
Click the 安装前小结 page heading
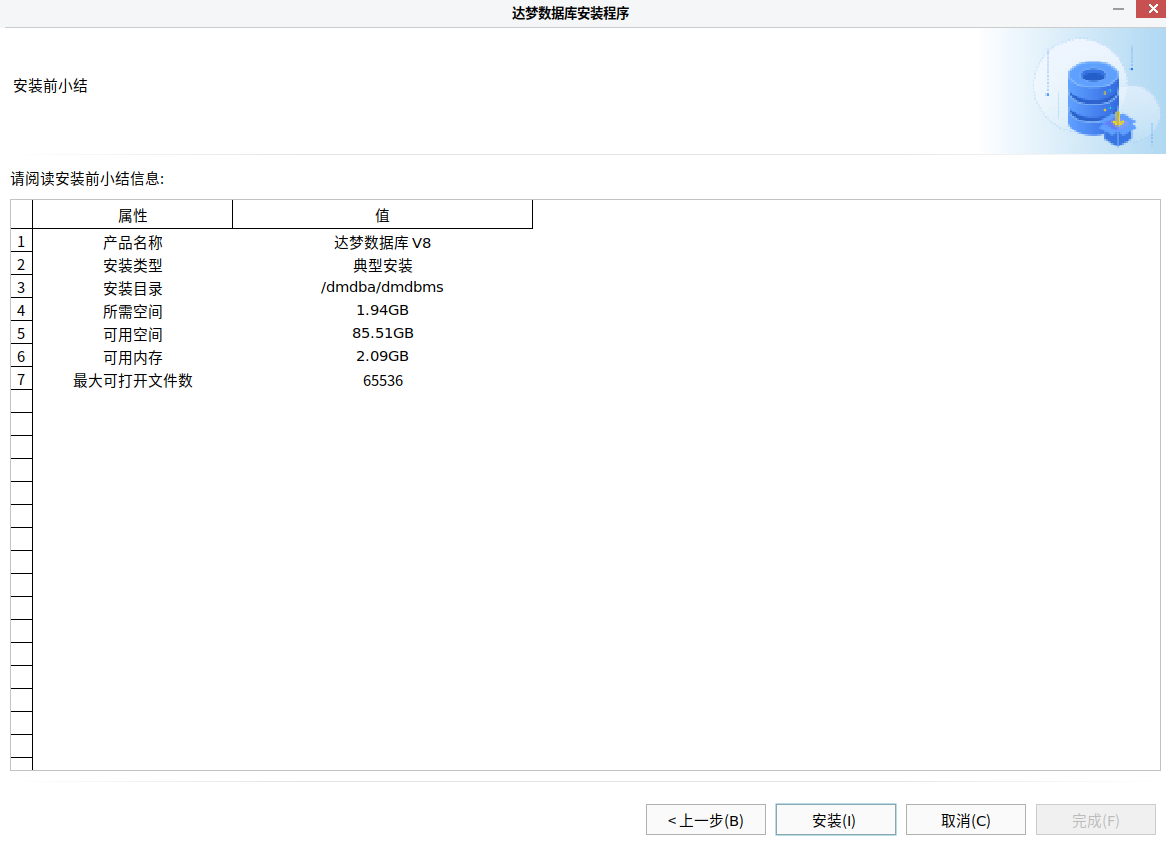click(51, 86)
